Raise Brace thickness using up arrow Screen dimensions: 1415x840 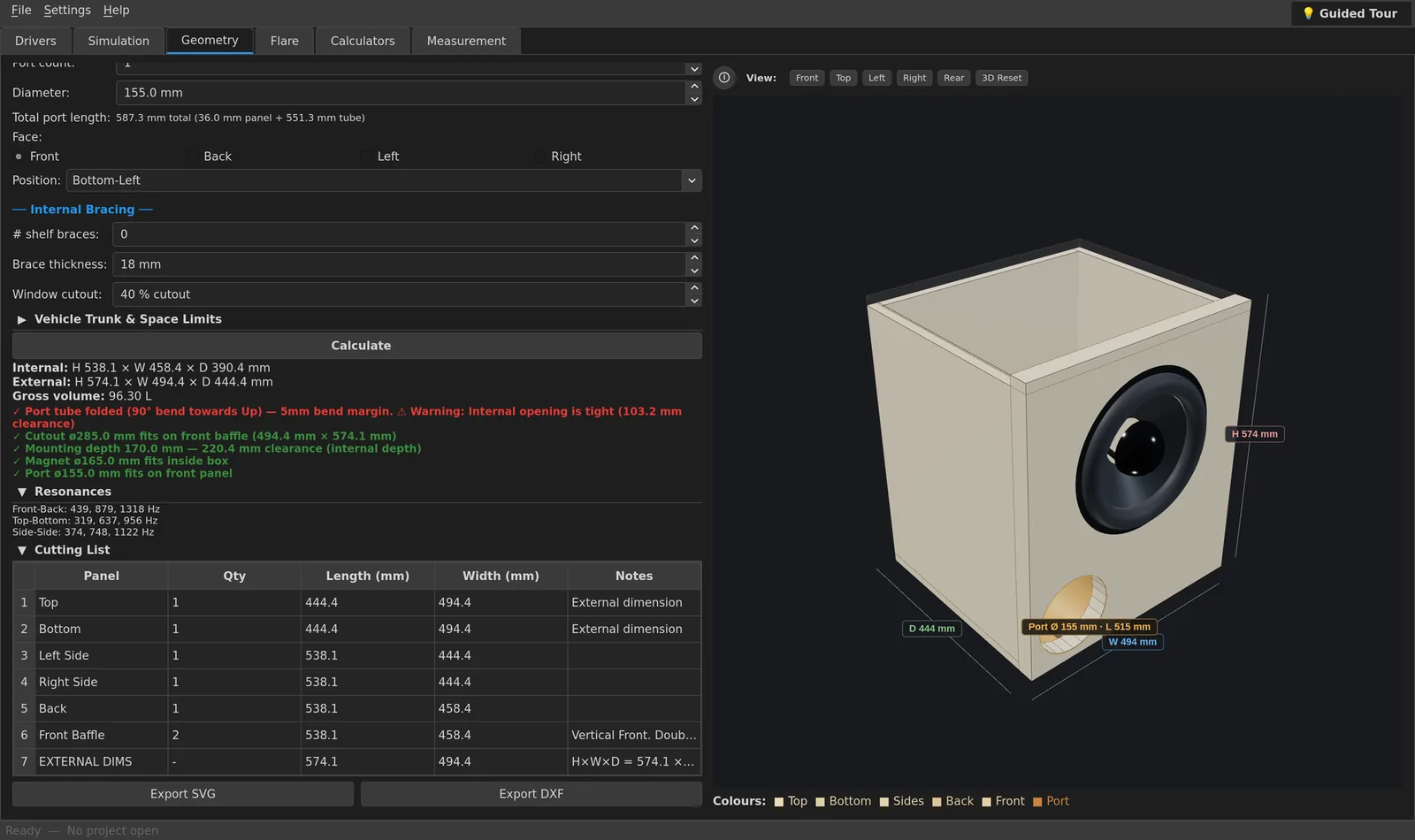(x=694, y=258)
